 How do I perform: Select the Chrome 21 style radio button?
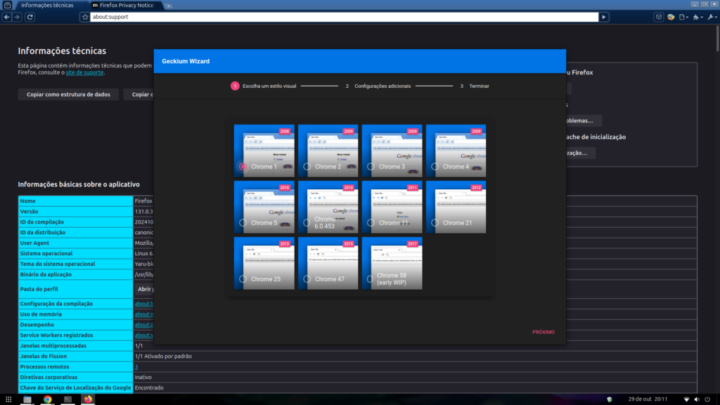click(434, 223)
